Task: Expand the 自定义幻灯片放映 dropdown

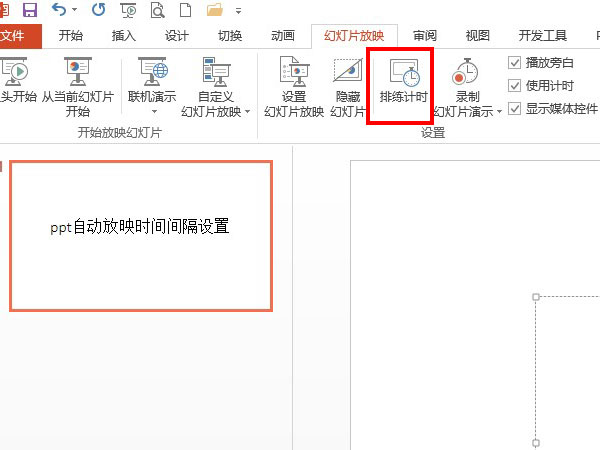Action: (248, 111)
